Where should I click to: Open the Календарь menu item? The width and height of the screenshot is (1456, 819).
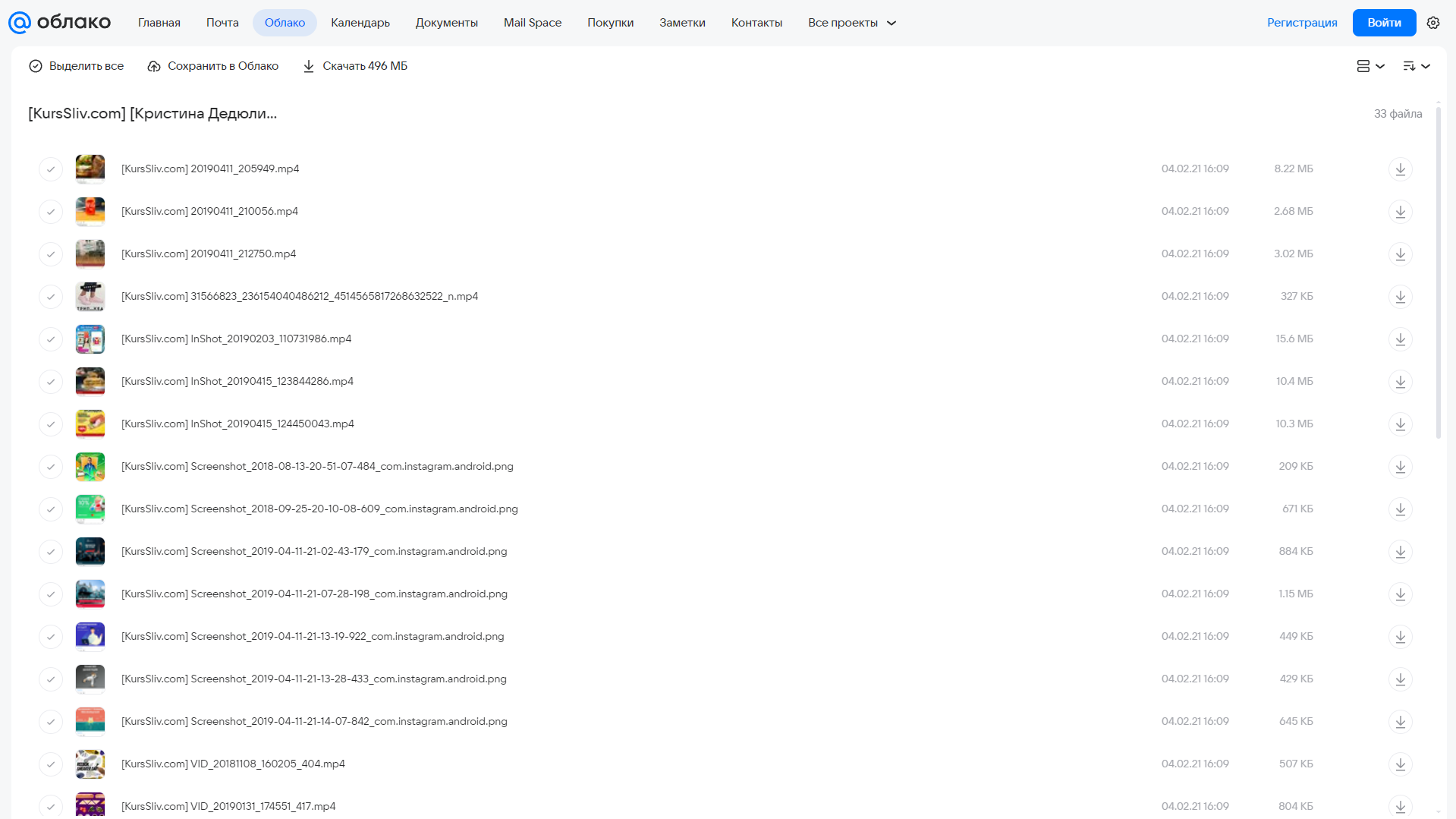coord(360,23)
